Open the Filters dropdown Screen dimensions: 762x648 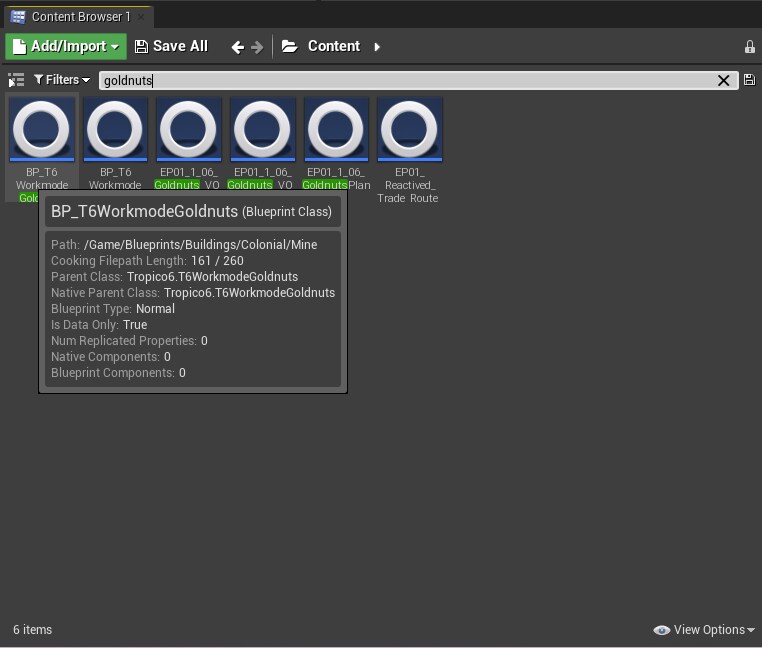(62, 80)
